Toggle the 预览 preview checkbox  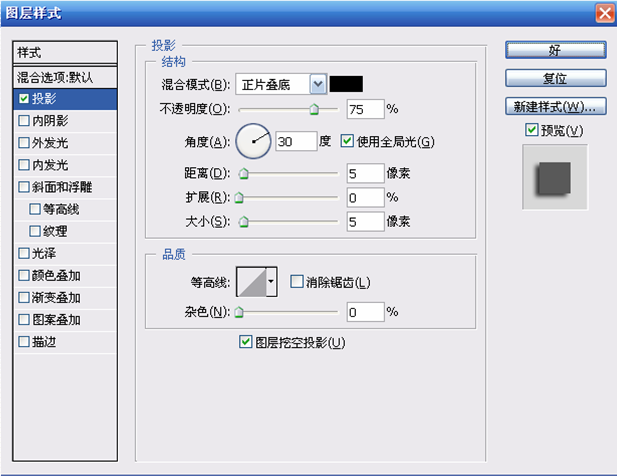(x=531, y=131)
